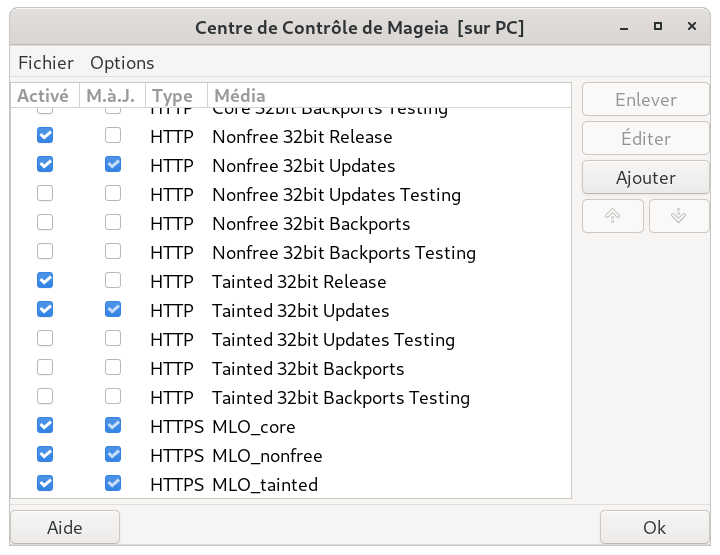Click the Éditer button
The height and width of the screenshot is (555, 720).
(x=646, y=138)
